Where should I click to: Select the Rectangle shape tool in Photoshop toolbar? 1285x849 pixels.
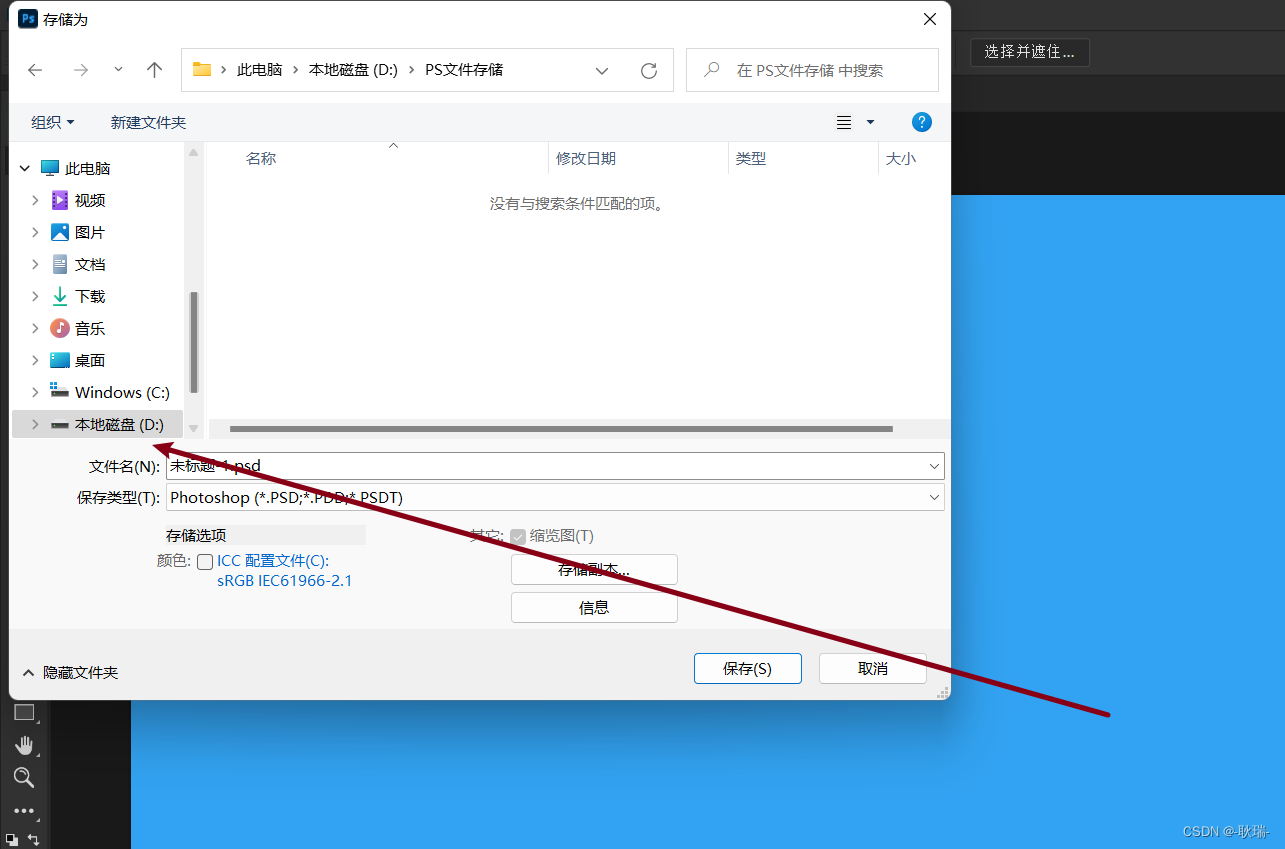click(x=24, y=712)
